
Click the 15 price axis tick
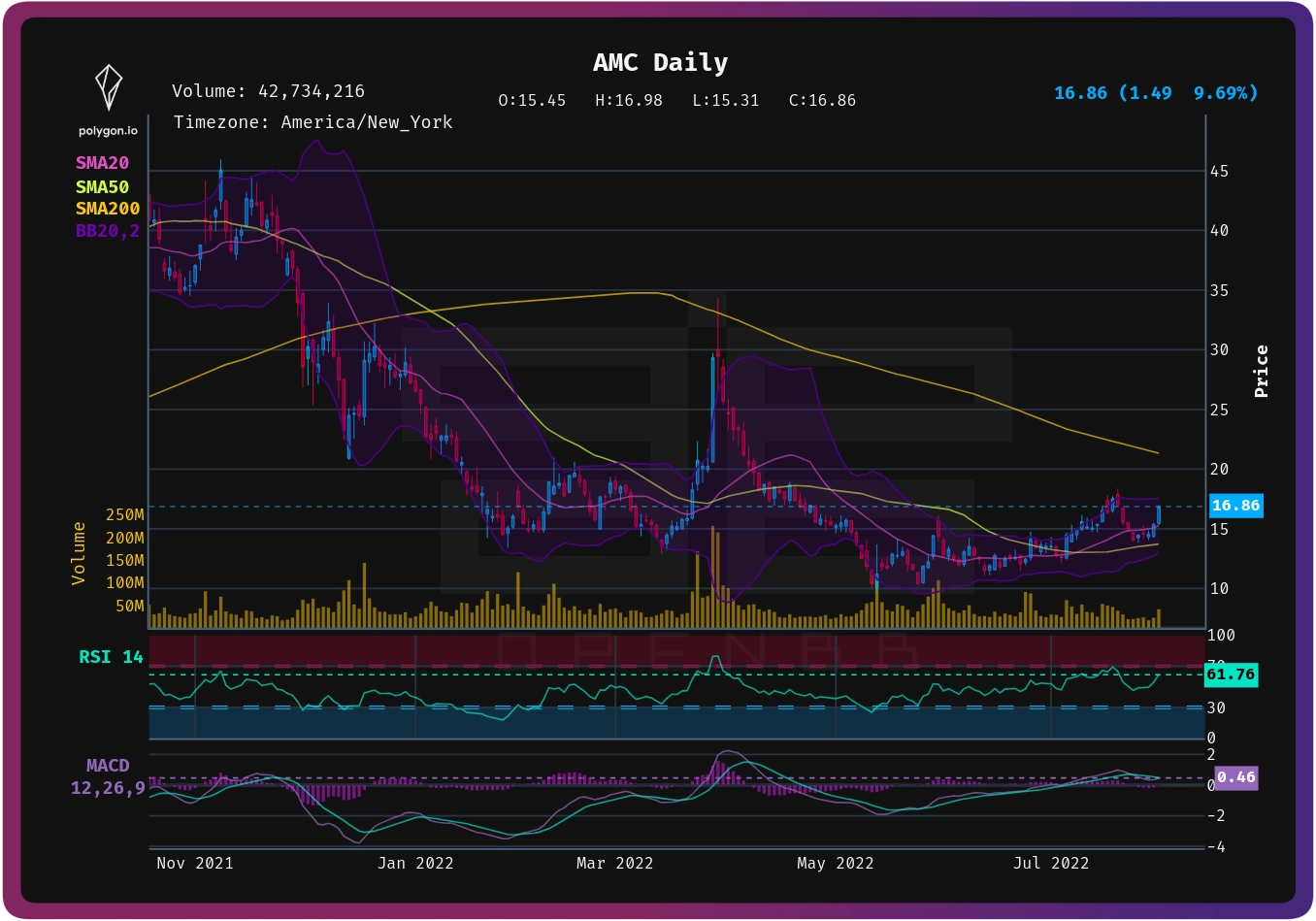point(1219,530)
